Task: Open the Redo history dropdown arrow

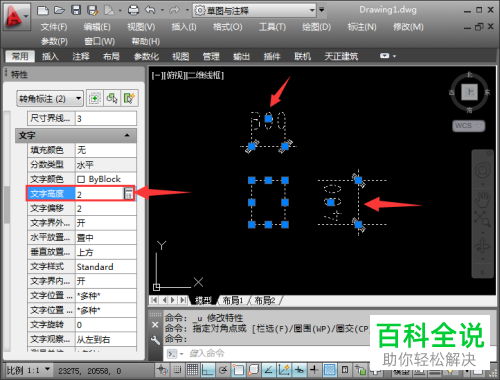Action: pyautogui.click(x=187, y=10)
